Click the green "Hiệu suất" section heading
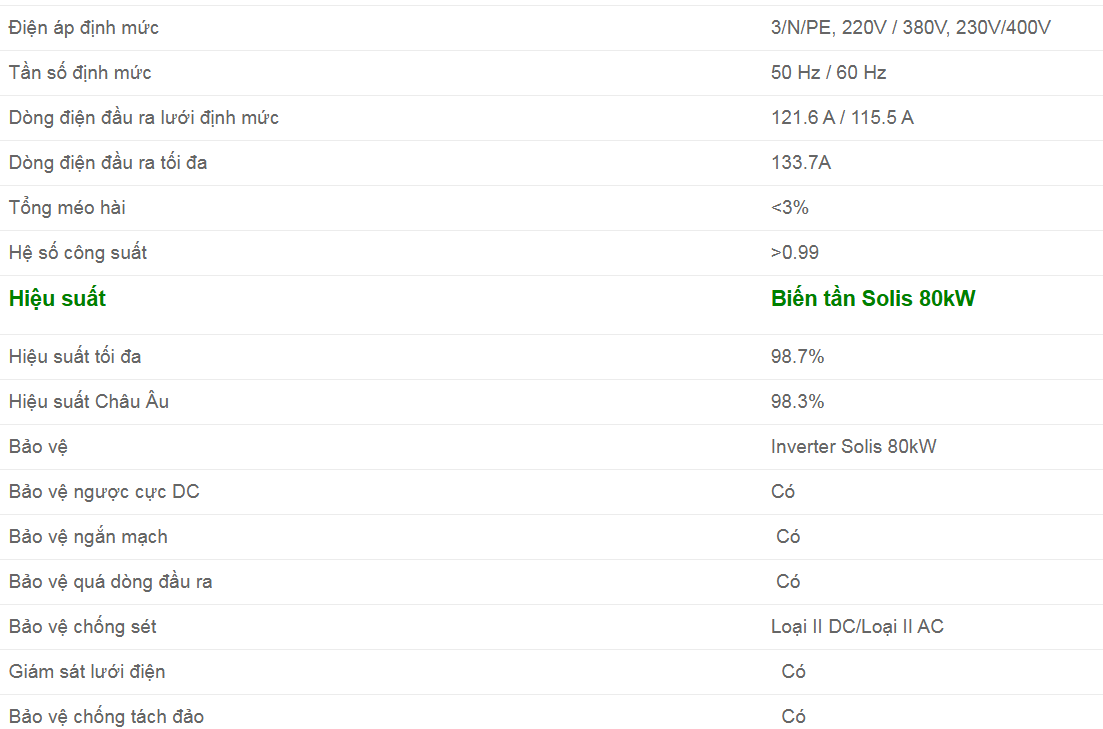Image resolution: width=1103 pixels, height=729 pixels. pos(57,299)
